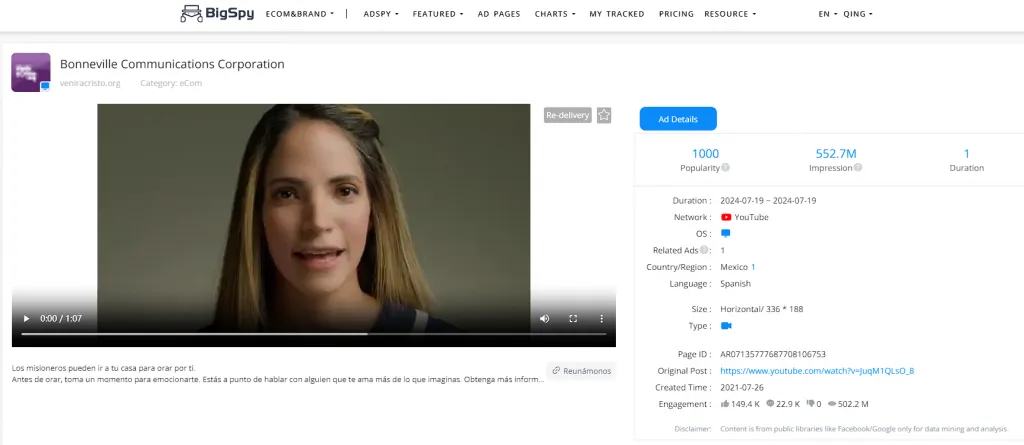This screenshot has height=445, width=1024.
Task: Enter video fullscreen mode
Action: click(573, 319)
